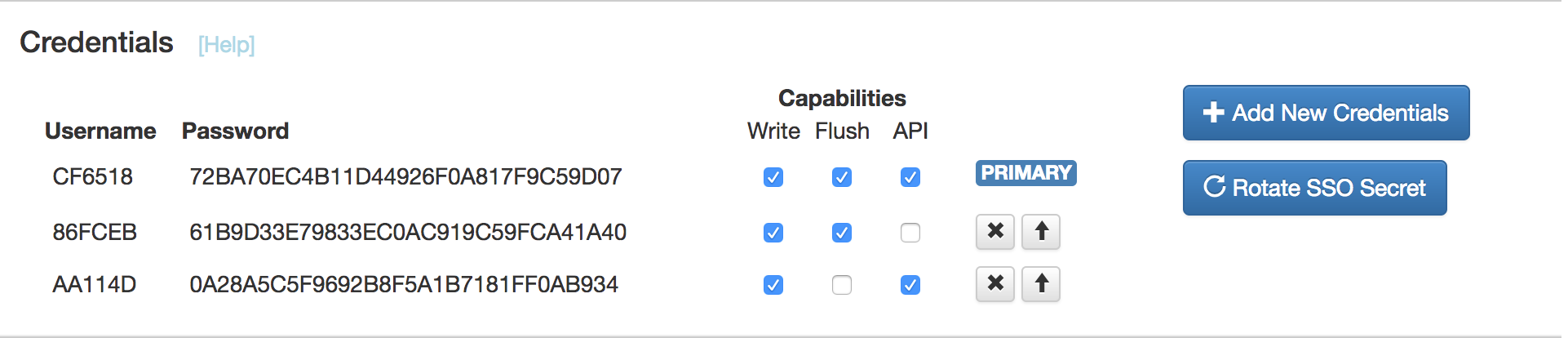
Task: Promote AA114D credentials using up arrow
Action: click(1041, 284)
